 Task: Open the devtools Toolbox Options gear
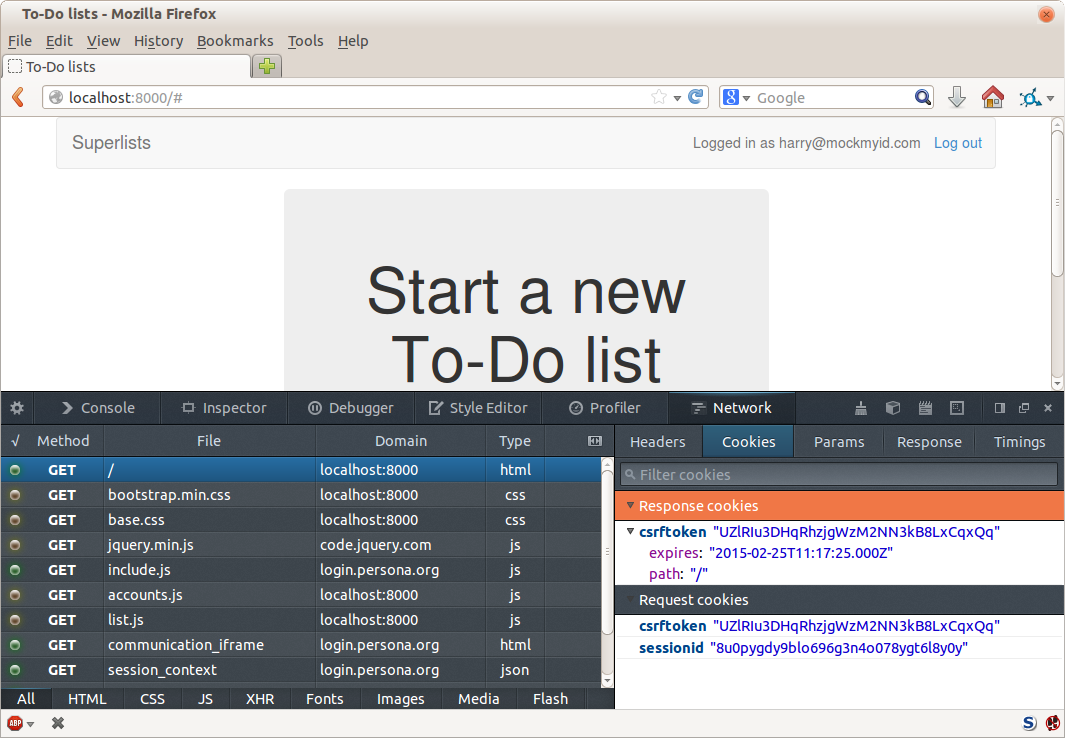tap(17, 408)
